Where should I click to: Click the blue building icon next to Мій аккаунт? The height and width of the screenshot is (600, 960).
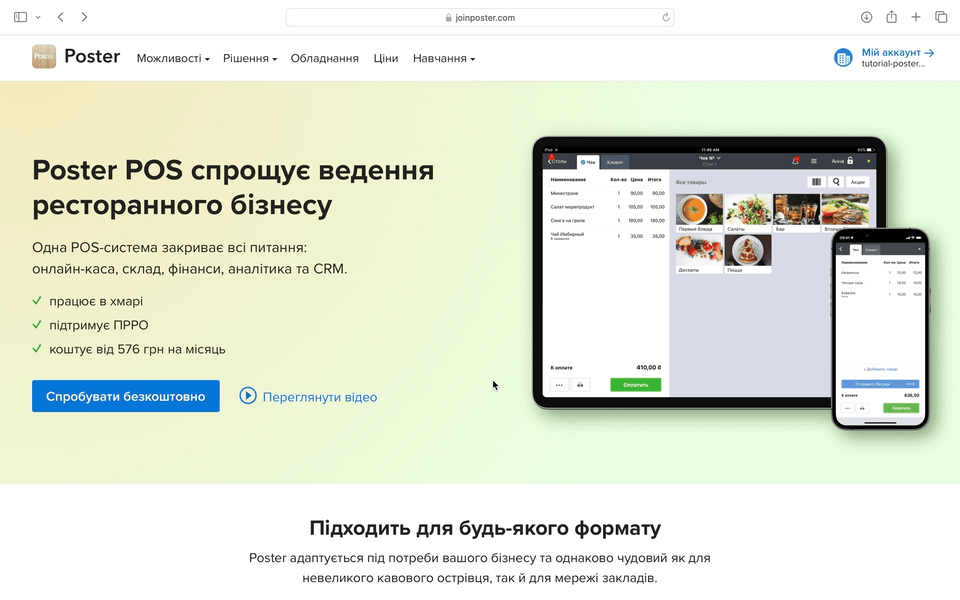(x=843, y=57)
